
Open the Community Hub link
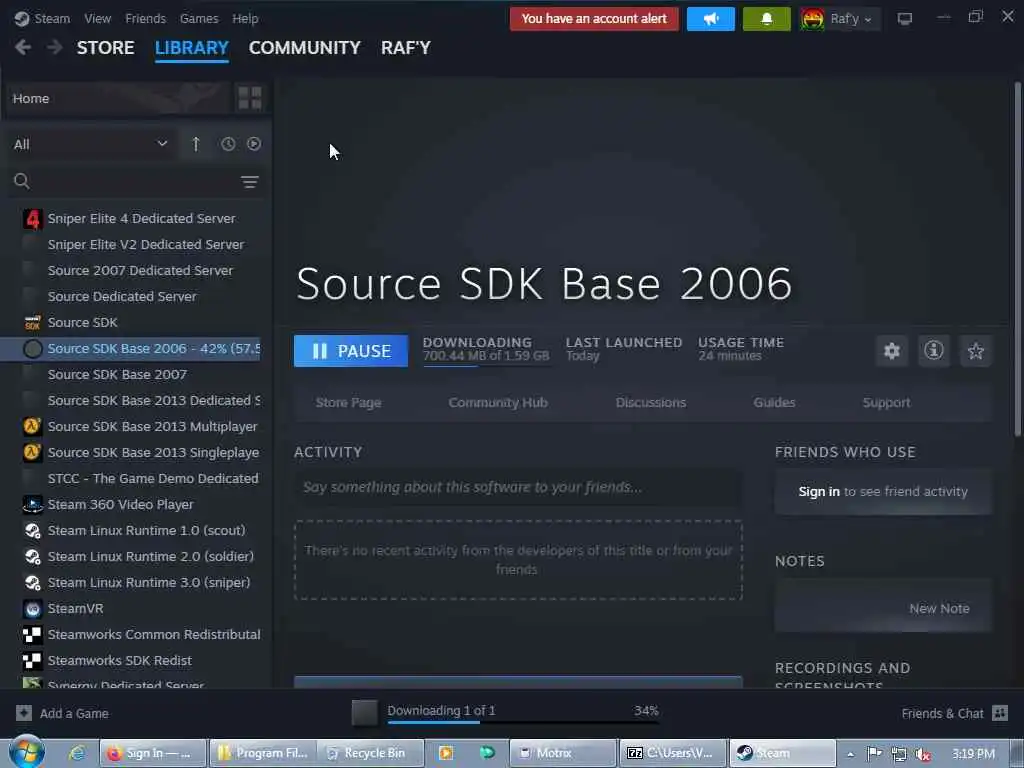(498, 402)
